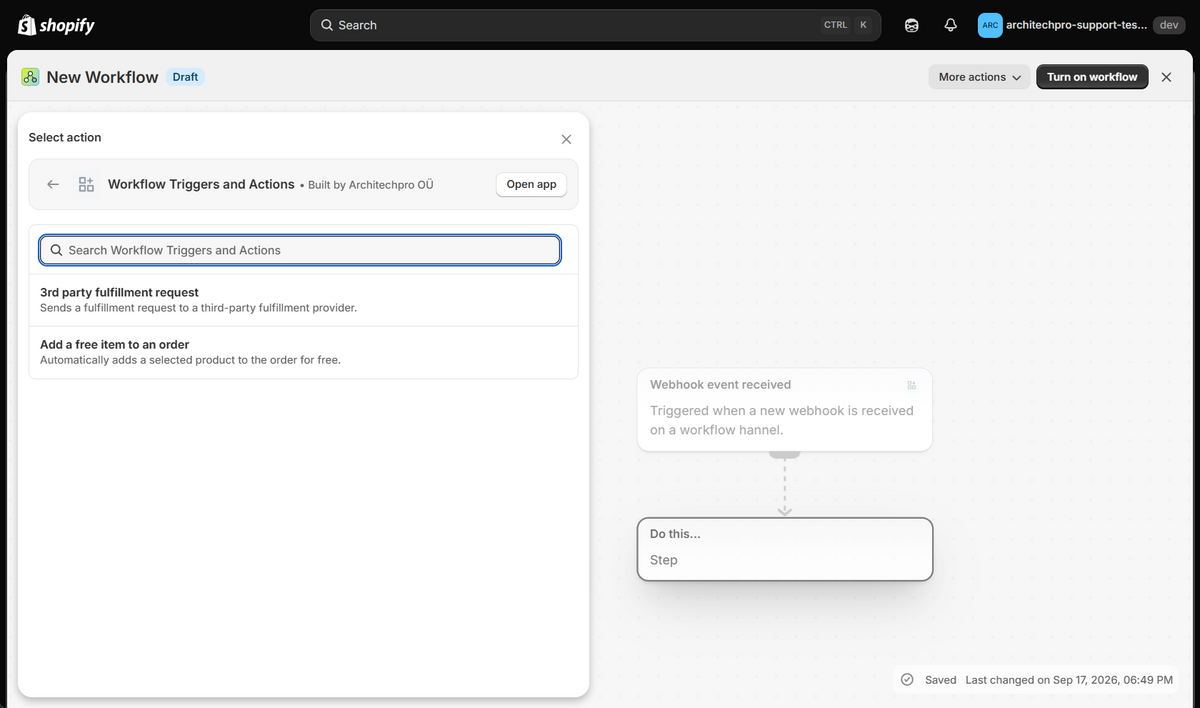Select the Do this... step node
This screenshot has width=1200, height=708.
(x=785, y=549)
